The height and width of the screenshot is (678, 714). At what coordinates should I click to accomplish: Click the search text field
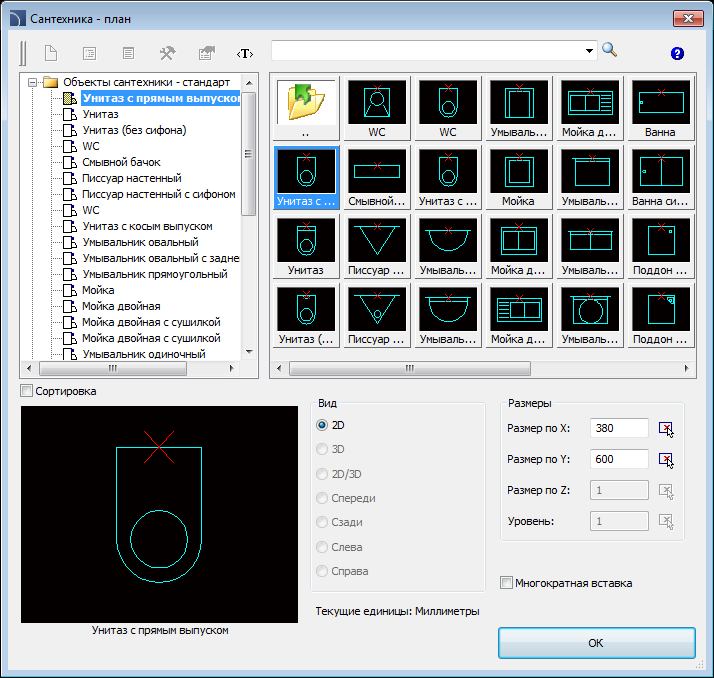(427, 51)
